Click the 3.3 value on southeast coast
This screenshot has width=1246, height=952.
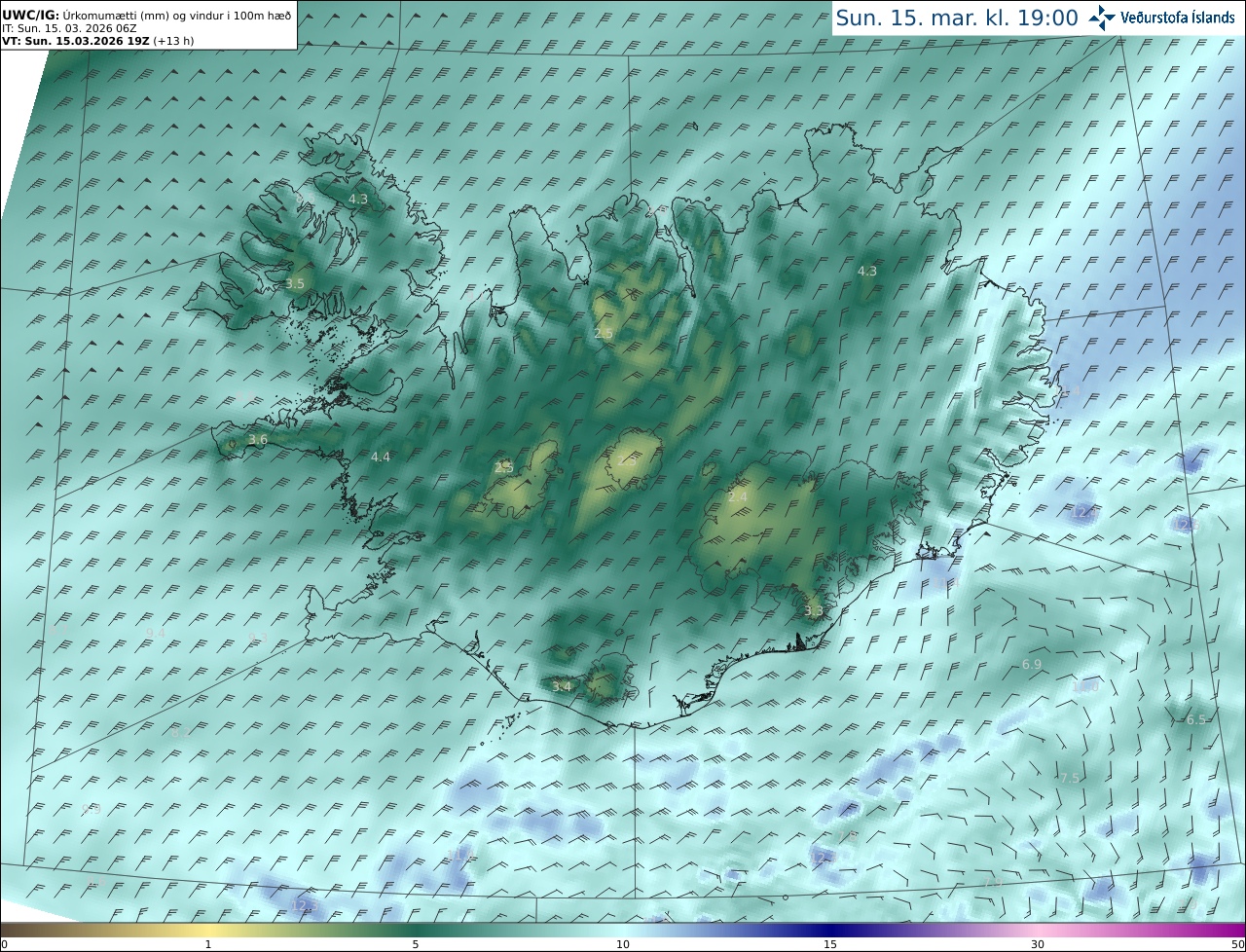[814, 611]
